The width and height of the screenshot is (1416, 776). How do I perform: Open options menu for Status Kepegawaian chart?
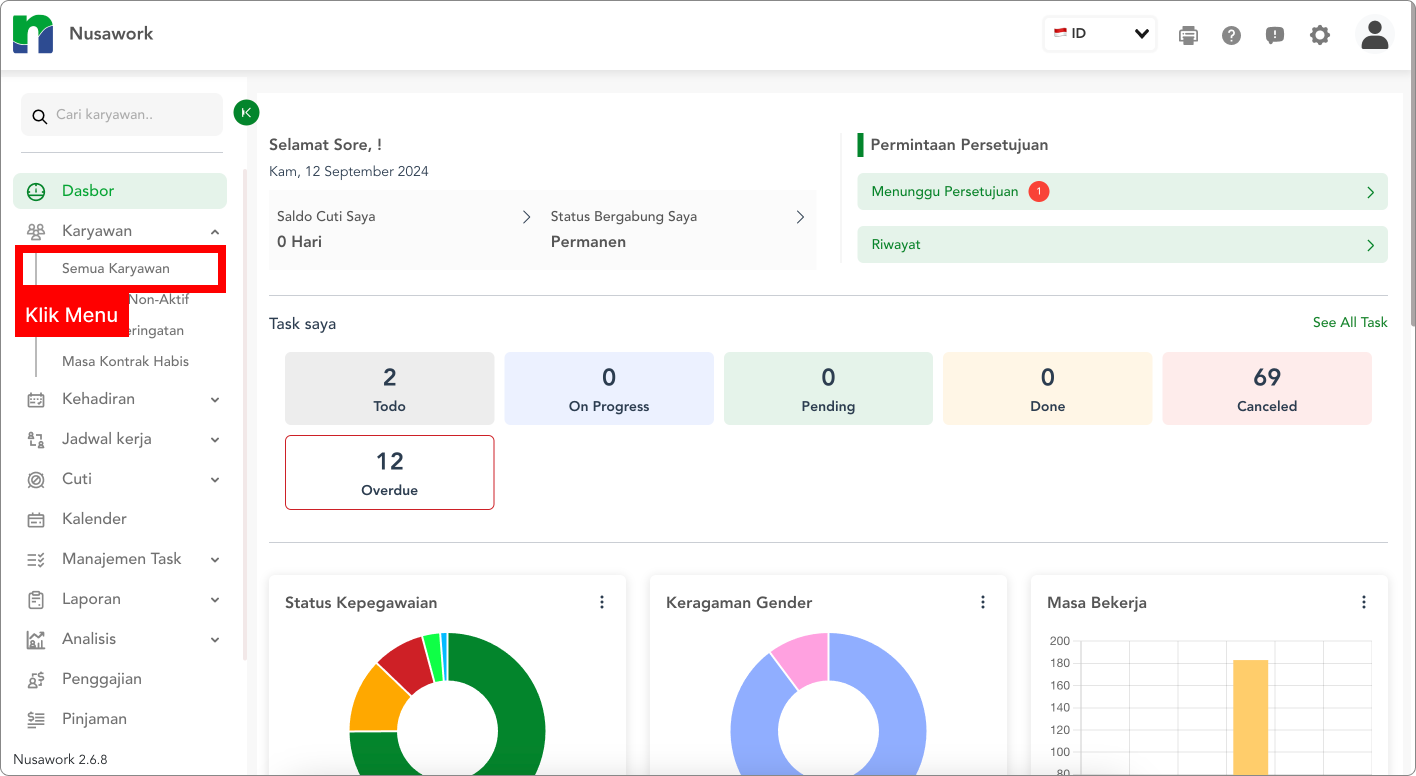[x=602, y=602]
